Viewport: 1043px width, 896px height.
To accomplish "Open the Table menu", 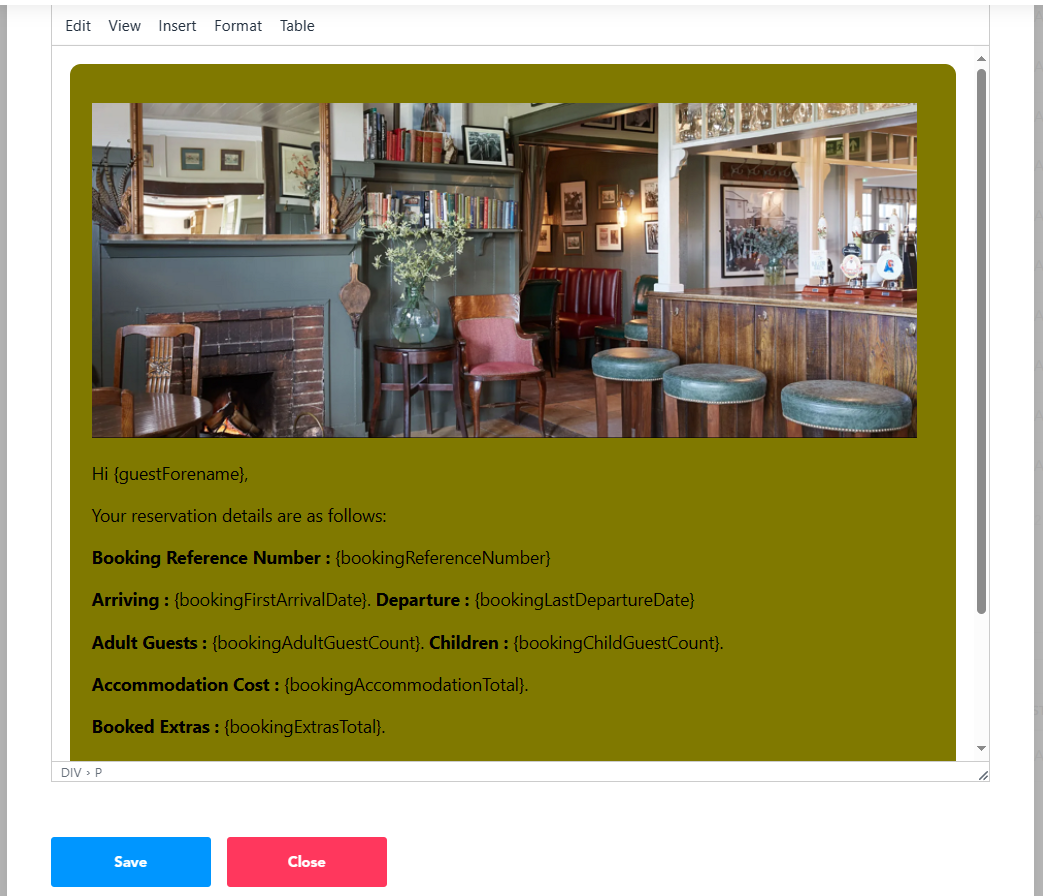I will click(297, 26).
